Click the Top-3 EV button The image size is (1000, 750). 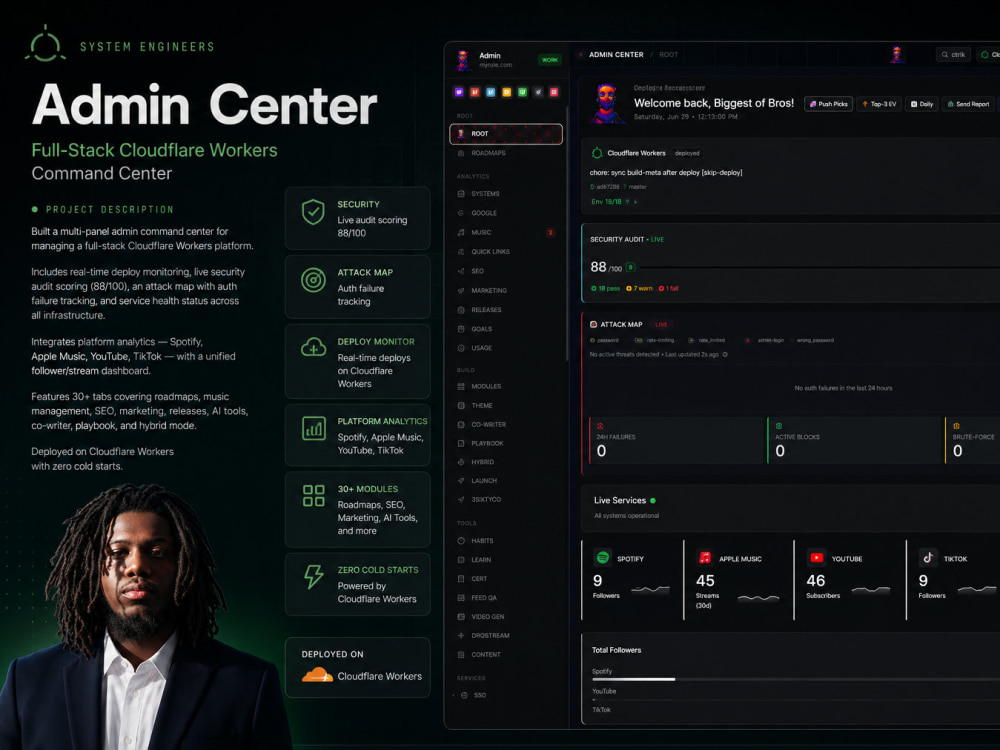coord(879,104)
